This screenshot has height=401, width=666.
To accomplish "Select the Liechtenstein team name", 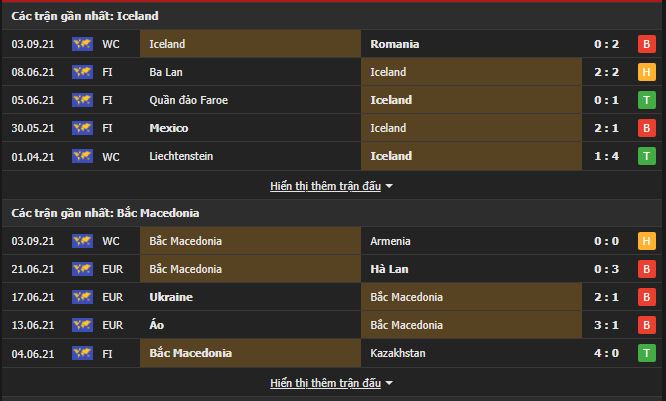I will click(x=181, y=156).
